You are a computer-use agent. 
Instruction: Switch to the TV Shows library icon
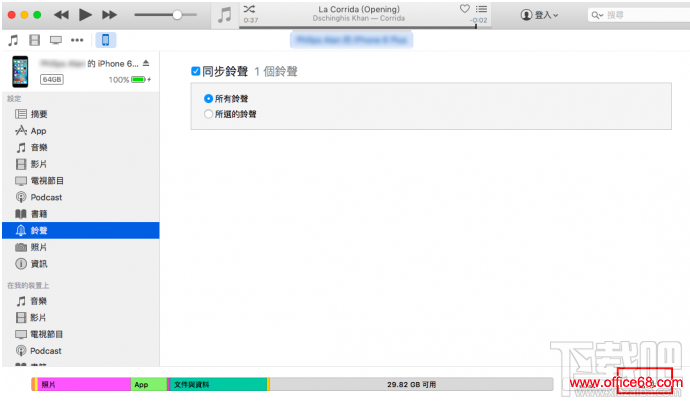(56, 40)
